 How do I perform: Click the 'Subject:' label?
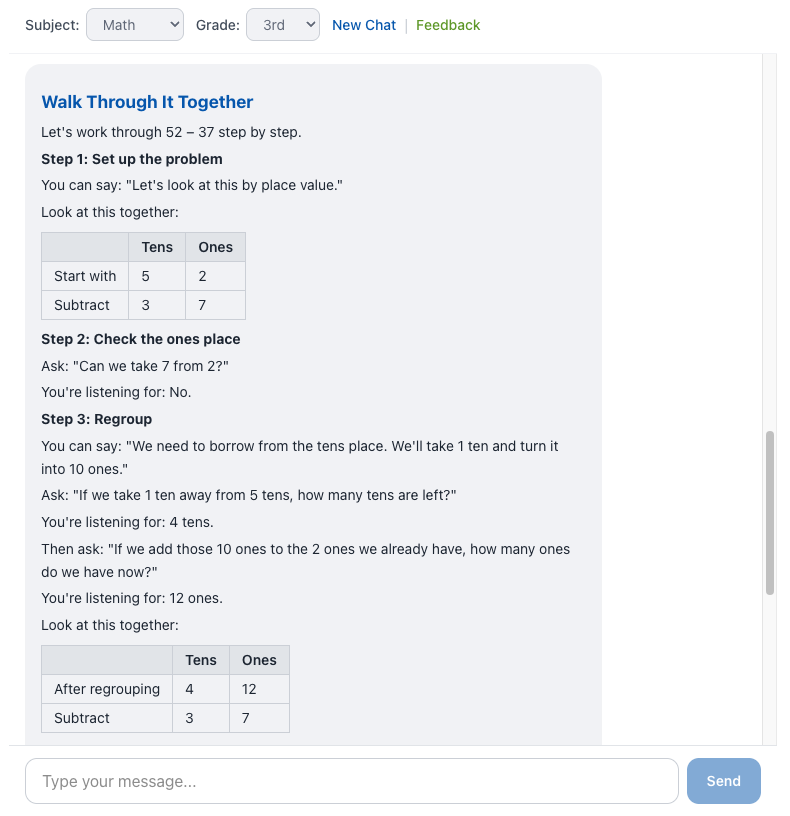[52, 25]
